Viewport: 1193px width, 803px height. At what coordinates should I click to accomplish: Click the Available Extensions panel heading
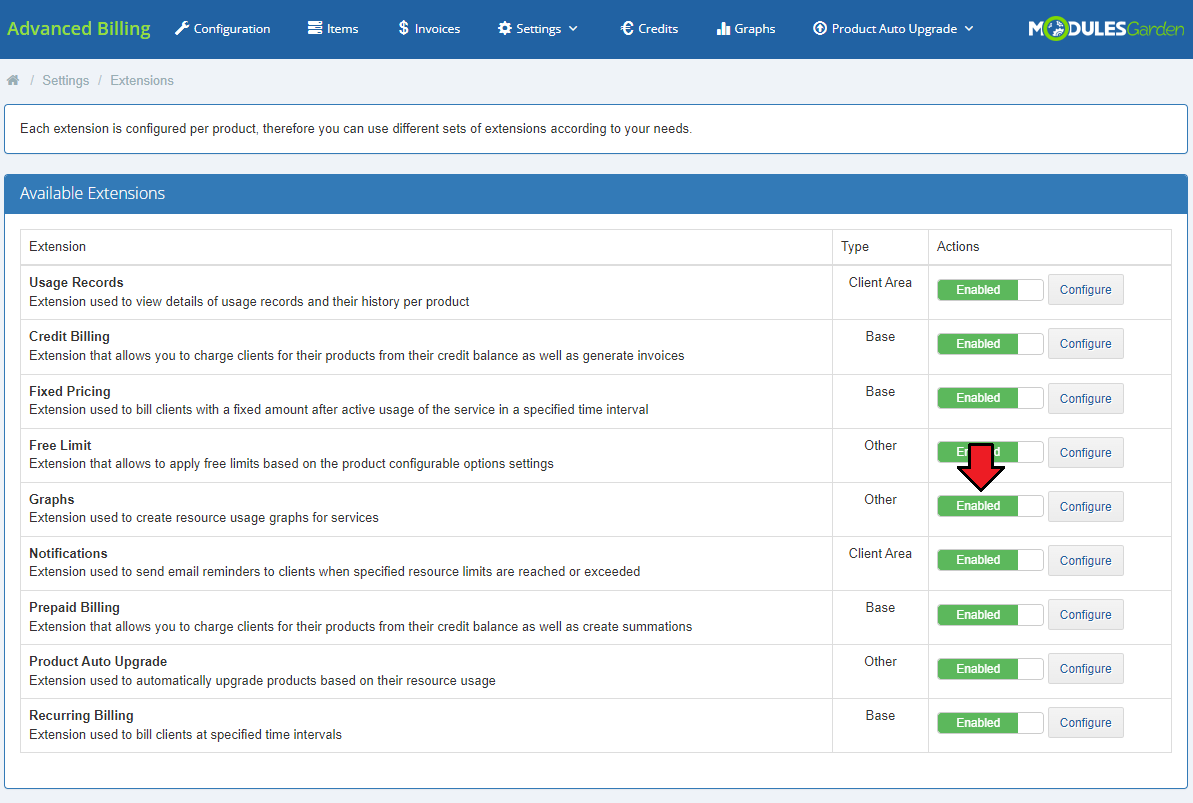click(92, 193)
